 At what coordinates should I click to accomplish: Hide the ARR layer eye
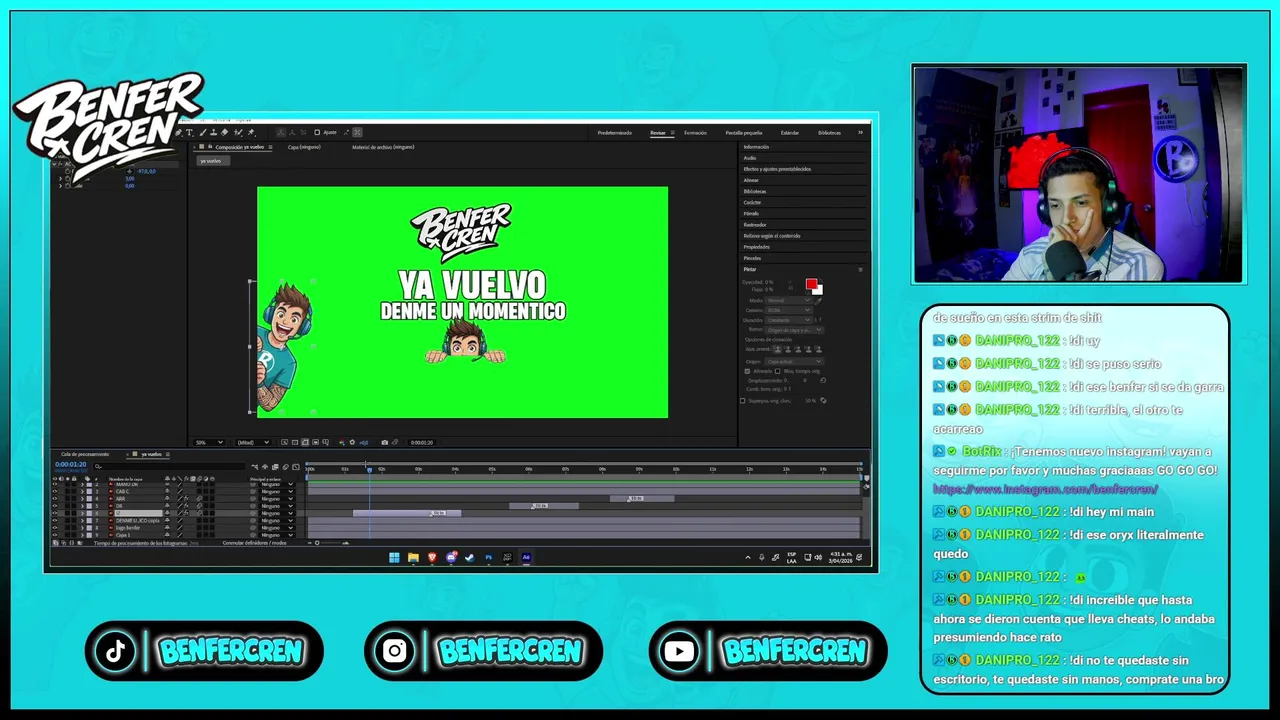55,499
